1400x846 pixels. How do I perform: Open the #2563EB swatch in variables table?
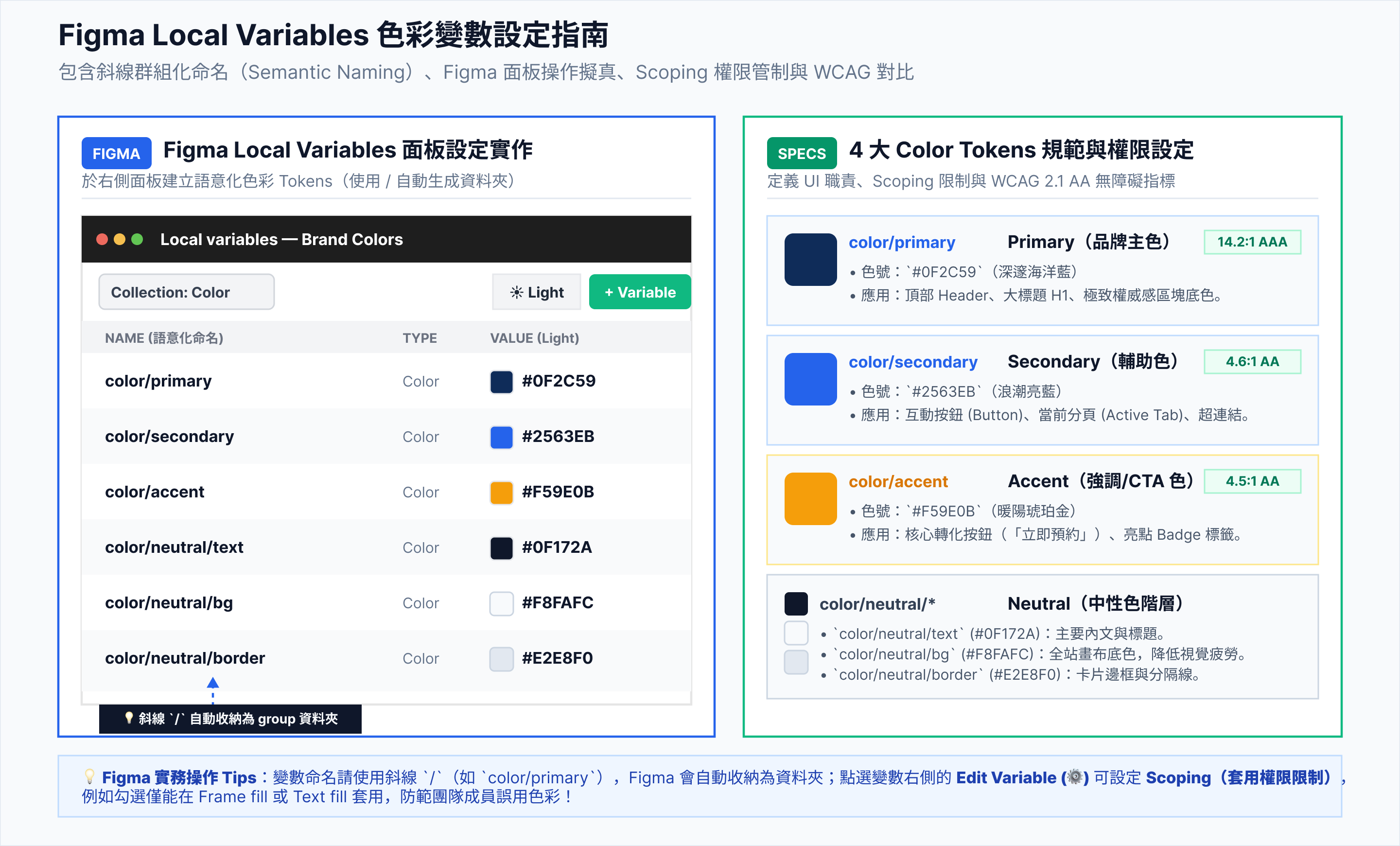click(x=502, y=437)
